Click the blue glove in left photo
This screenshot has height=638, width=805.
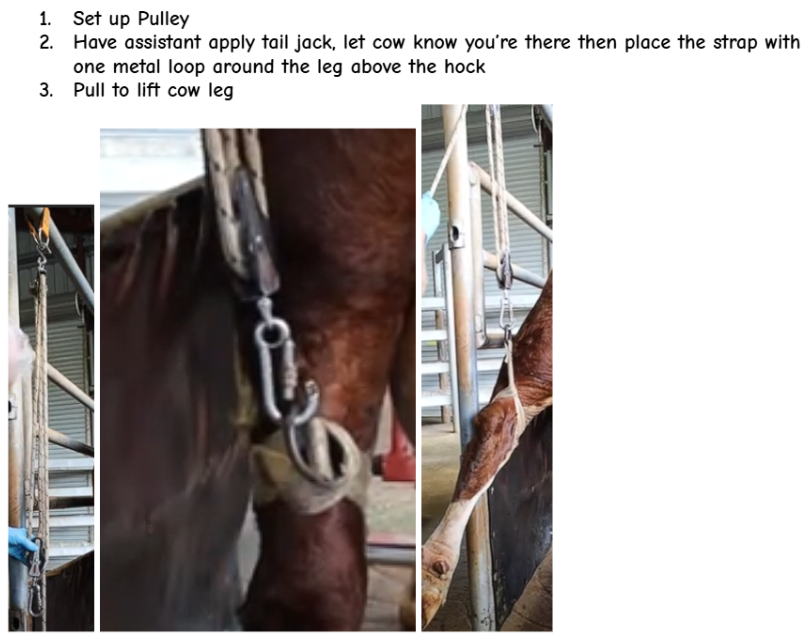[x=21, y=545]
